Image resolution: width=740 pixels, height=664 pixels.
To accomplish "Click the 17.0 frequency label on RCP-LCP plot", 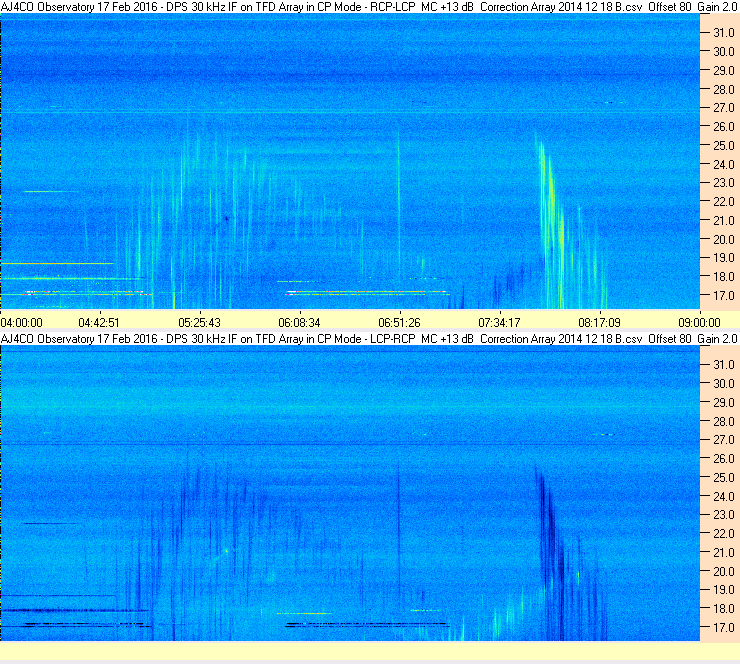I will [724, 296].
